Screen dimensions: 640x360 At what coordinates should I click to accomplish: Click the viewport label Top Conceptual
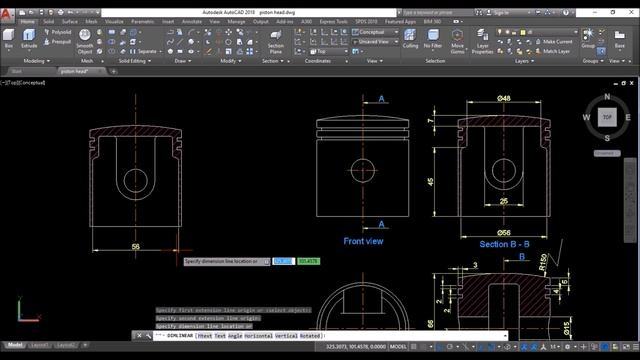click(23, 83)
